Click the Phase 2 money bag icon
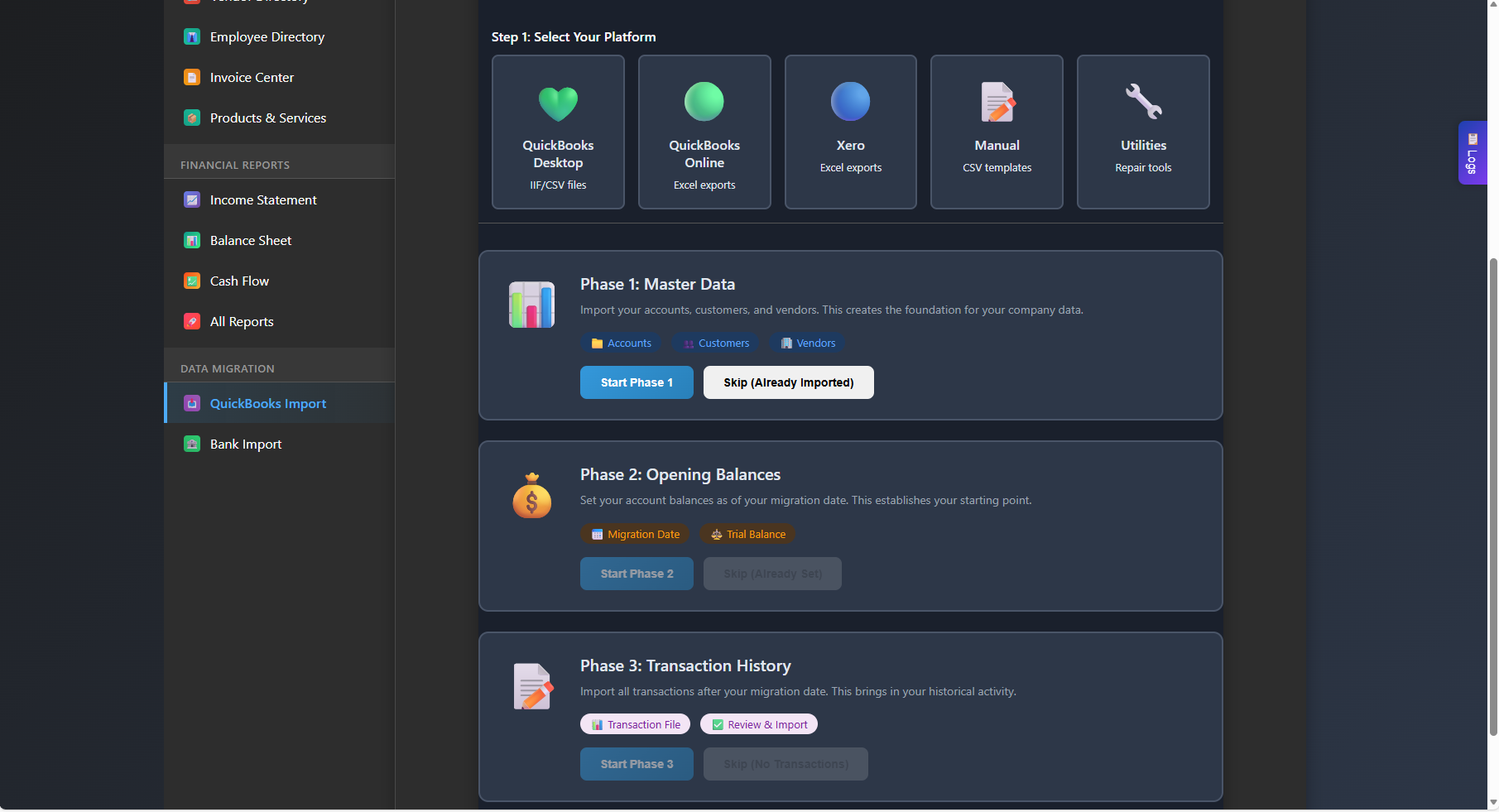The image size is (1499, 812). coord(532,496)
